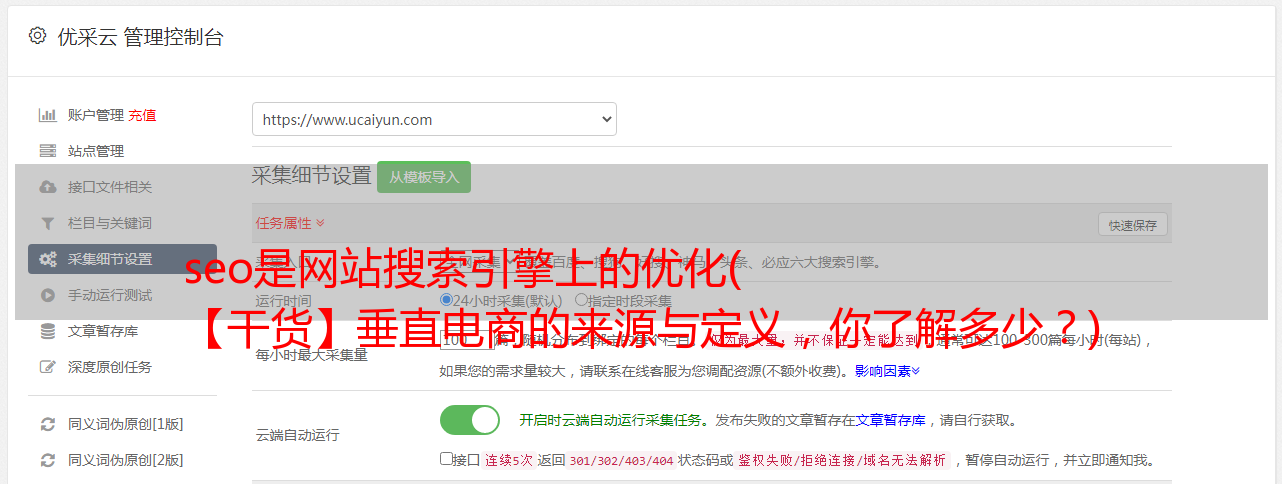Click the bar chart icon for 账户管理
This screenshot has width=1282, height=484.
click(47, 115)
